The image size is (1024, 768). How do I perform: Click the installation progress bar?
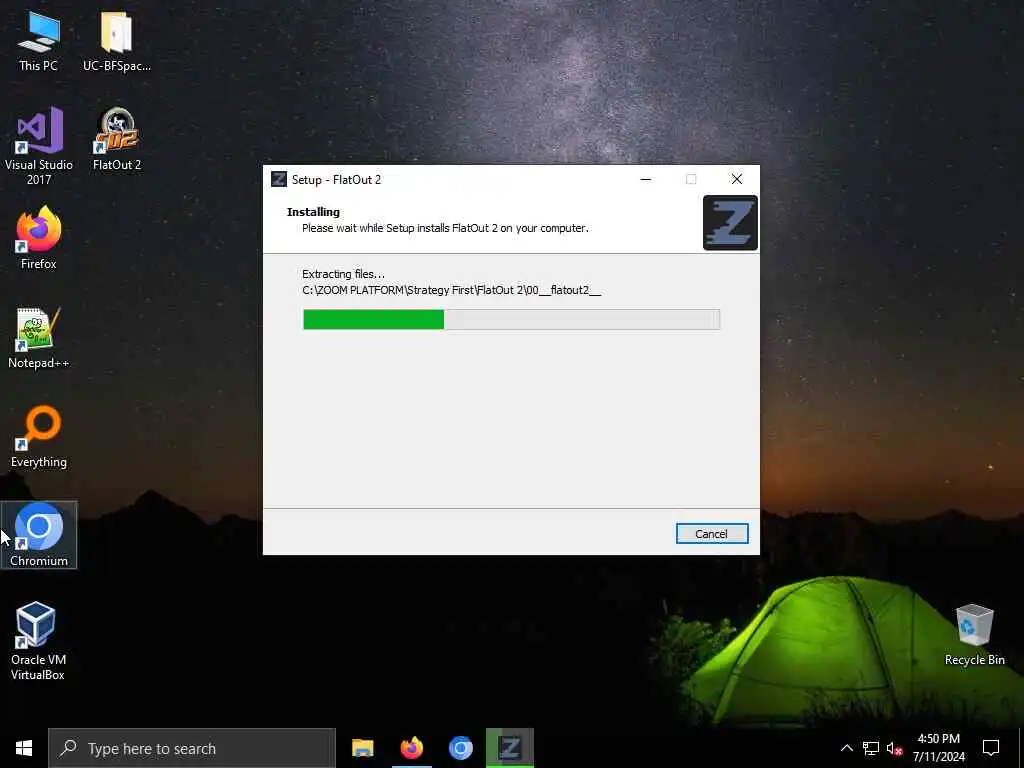(x=511, y=319)
